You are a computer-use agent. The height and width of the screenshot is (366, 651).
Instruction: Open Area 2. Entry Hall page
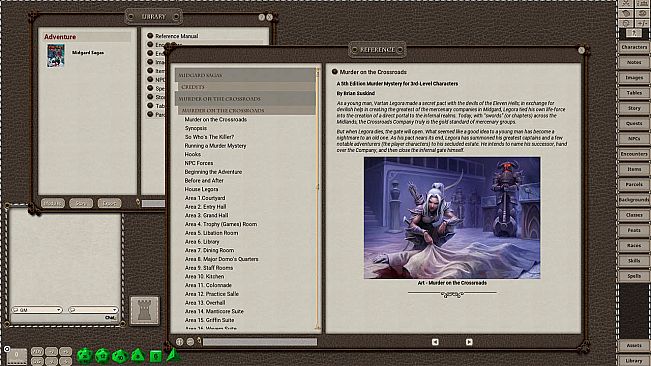pos(206,207)
